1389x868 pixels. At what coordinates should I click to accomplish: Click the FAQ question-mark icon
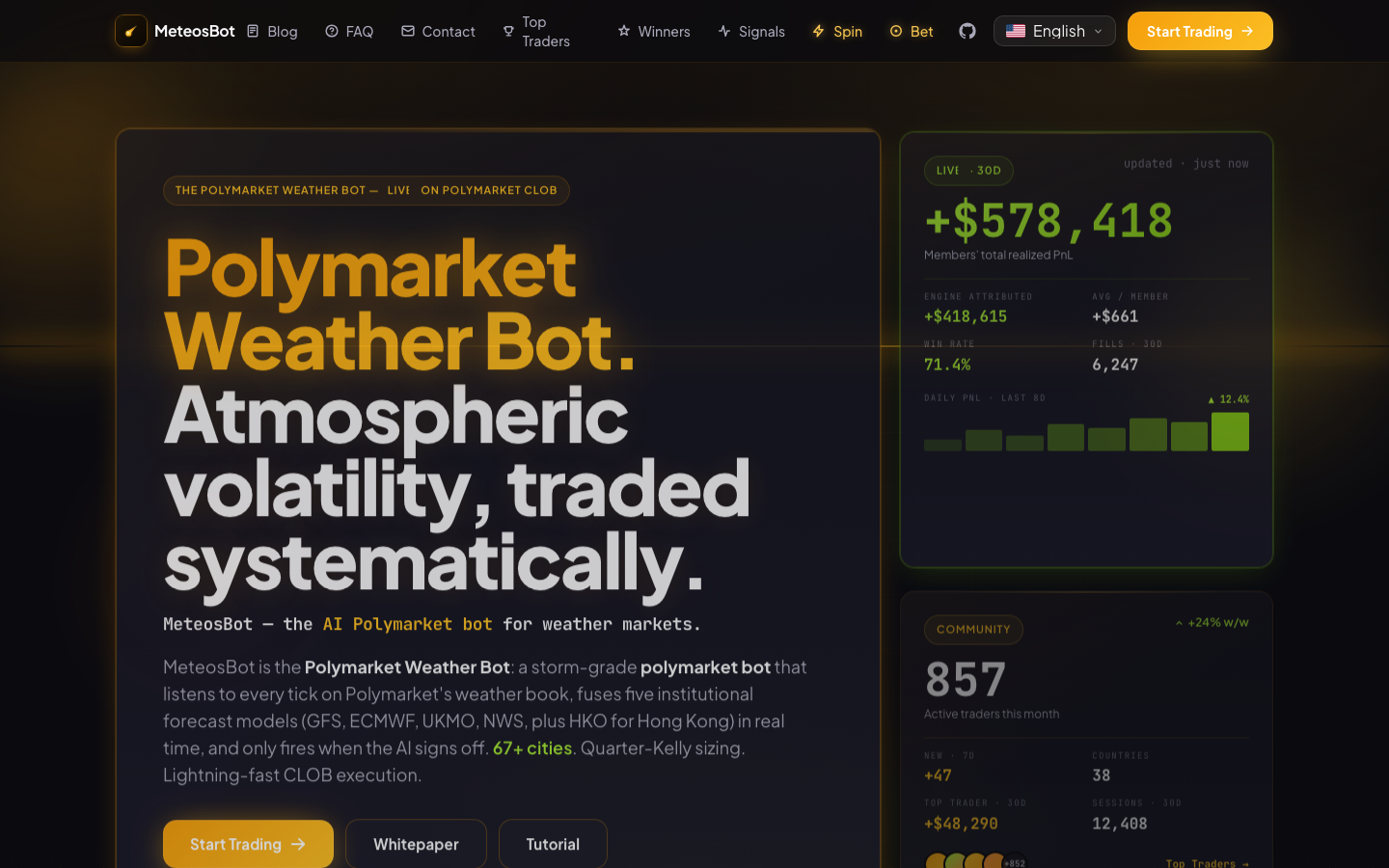coord(332,31)
